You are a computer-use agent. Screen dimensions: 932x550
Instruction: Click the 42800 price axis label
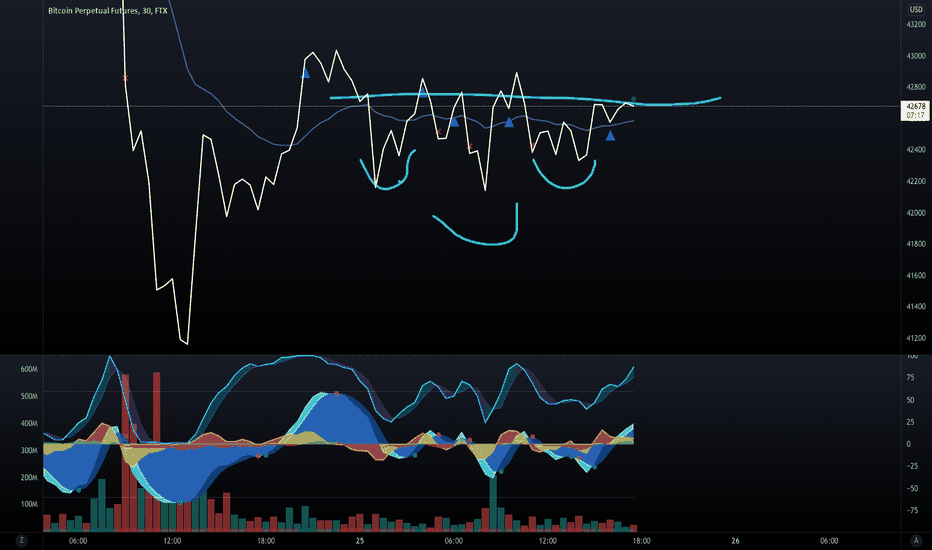tap(915, 87)
